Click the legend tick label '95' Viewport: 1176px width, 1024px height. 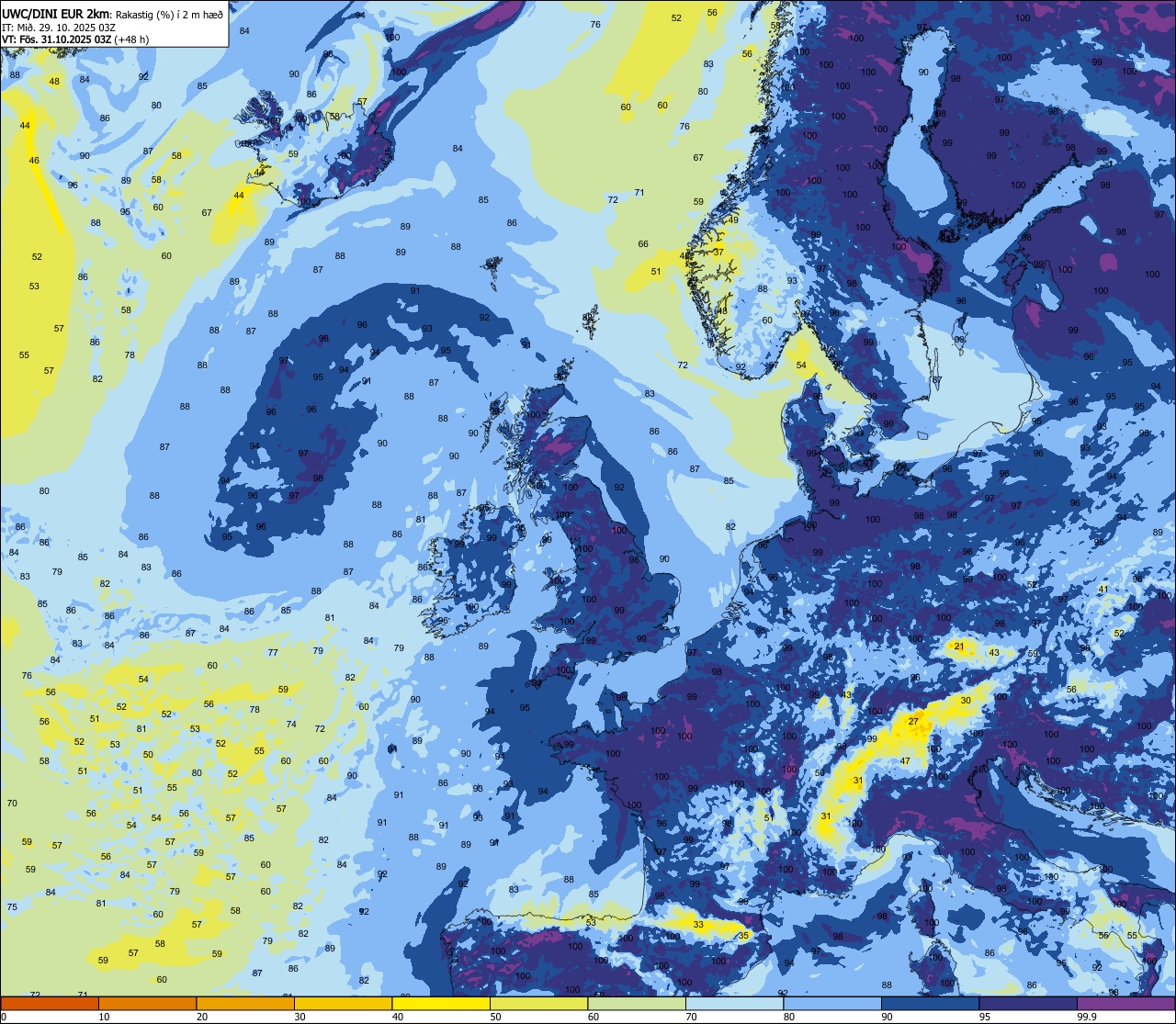[985, 1017]
